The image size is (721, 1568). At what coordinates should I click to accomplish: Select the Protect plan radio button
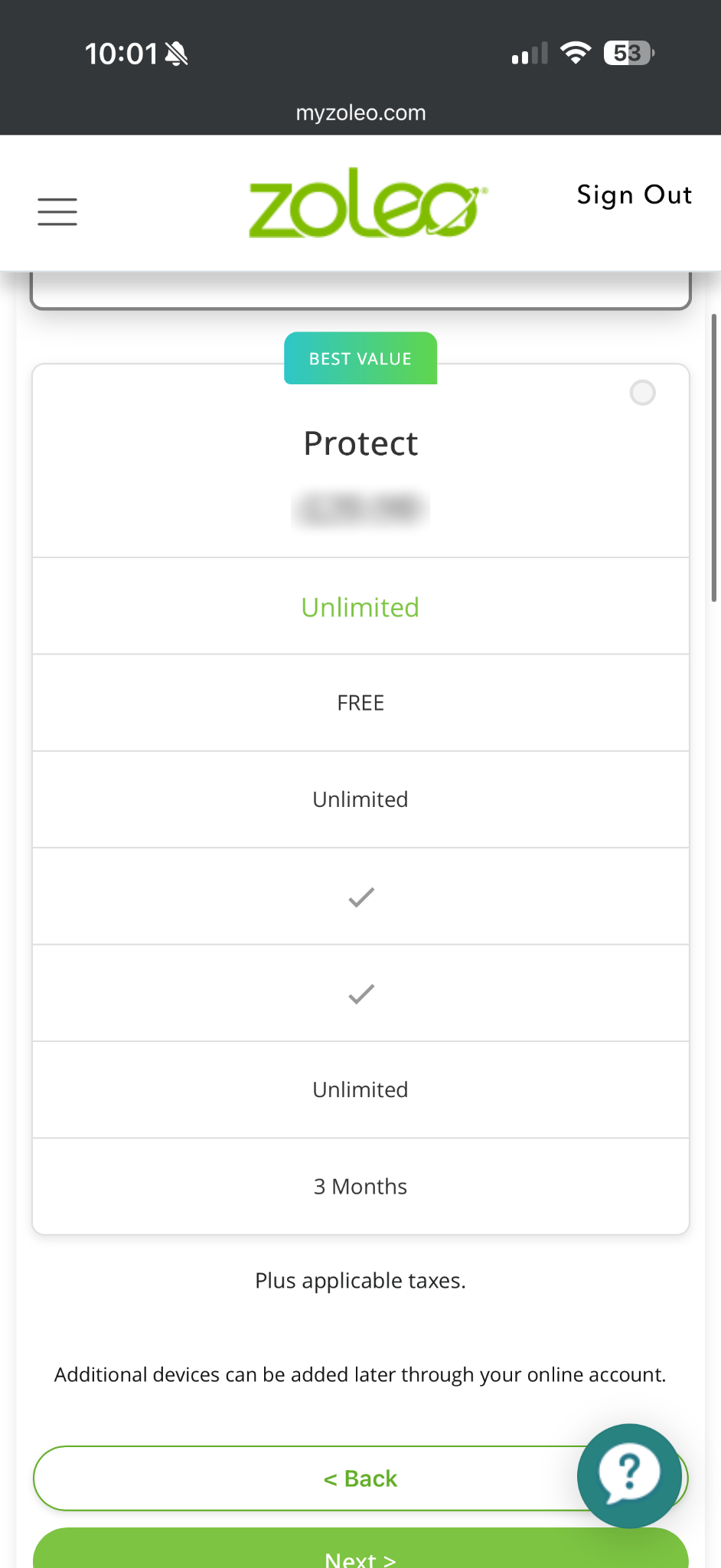[642, 393]
